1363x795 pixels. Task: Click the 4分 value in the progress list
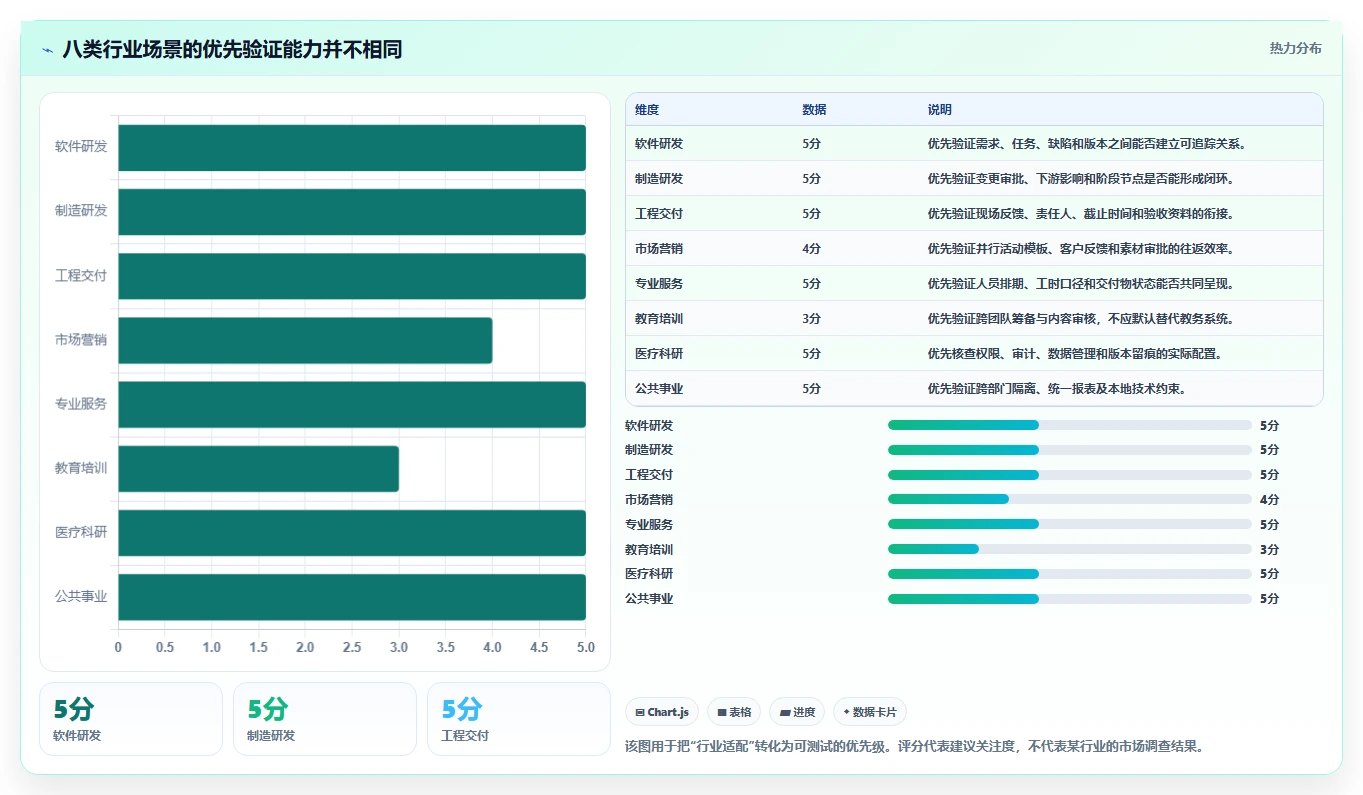click(1269, 499)
